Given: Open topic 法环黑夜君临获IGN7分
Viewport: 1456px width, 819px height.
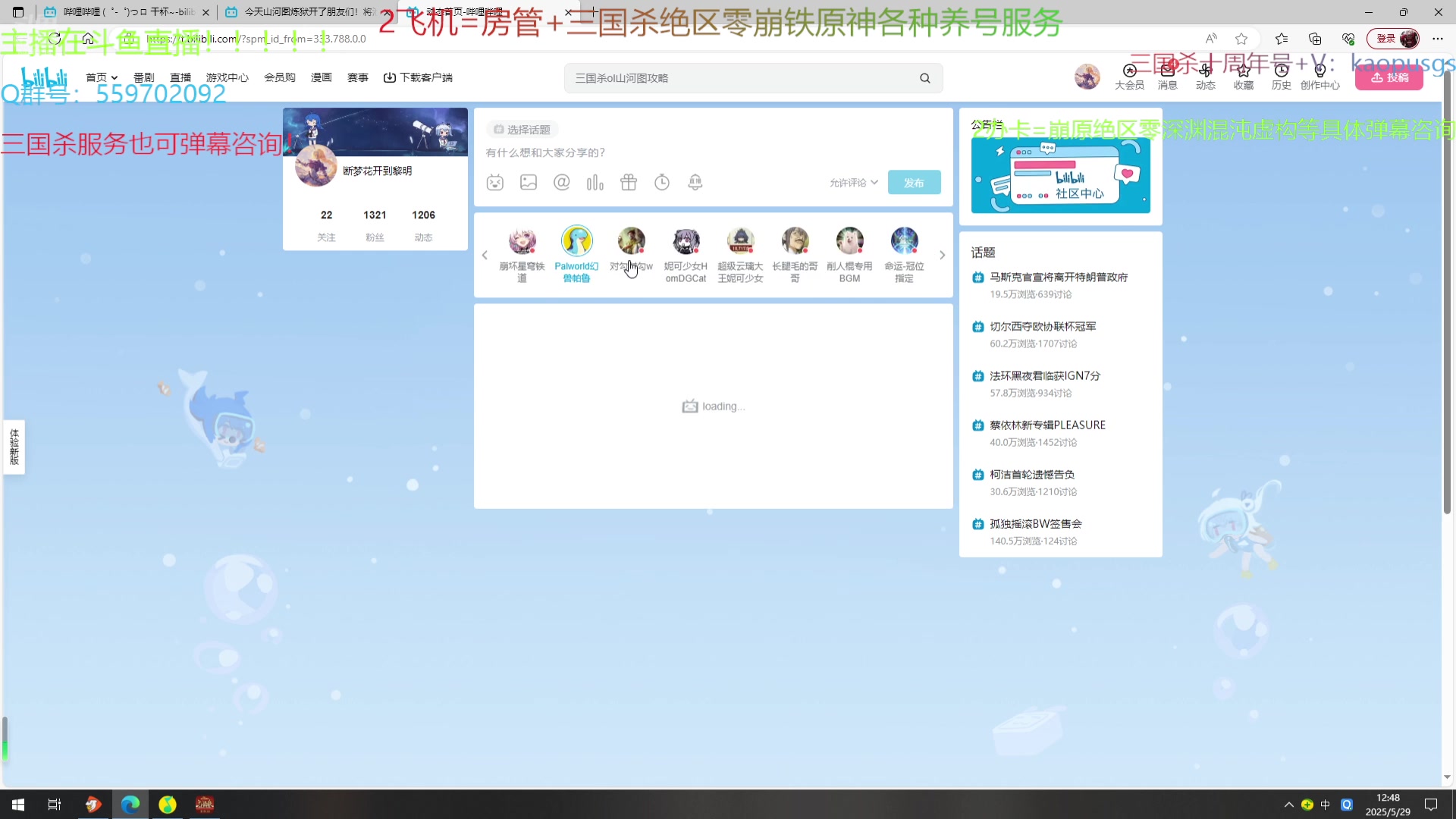Looking at the screenshot, I should pyautogui.click(x=1045, y=376).
